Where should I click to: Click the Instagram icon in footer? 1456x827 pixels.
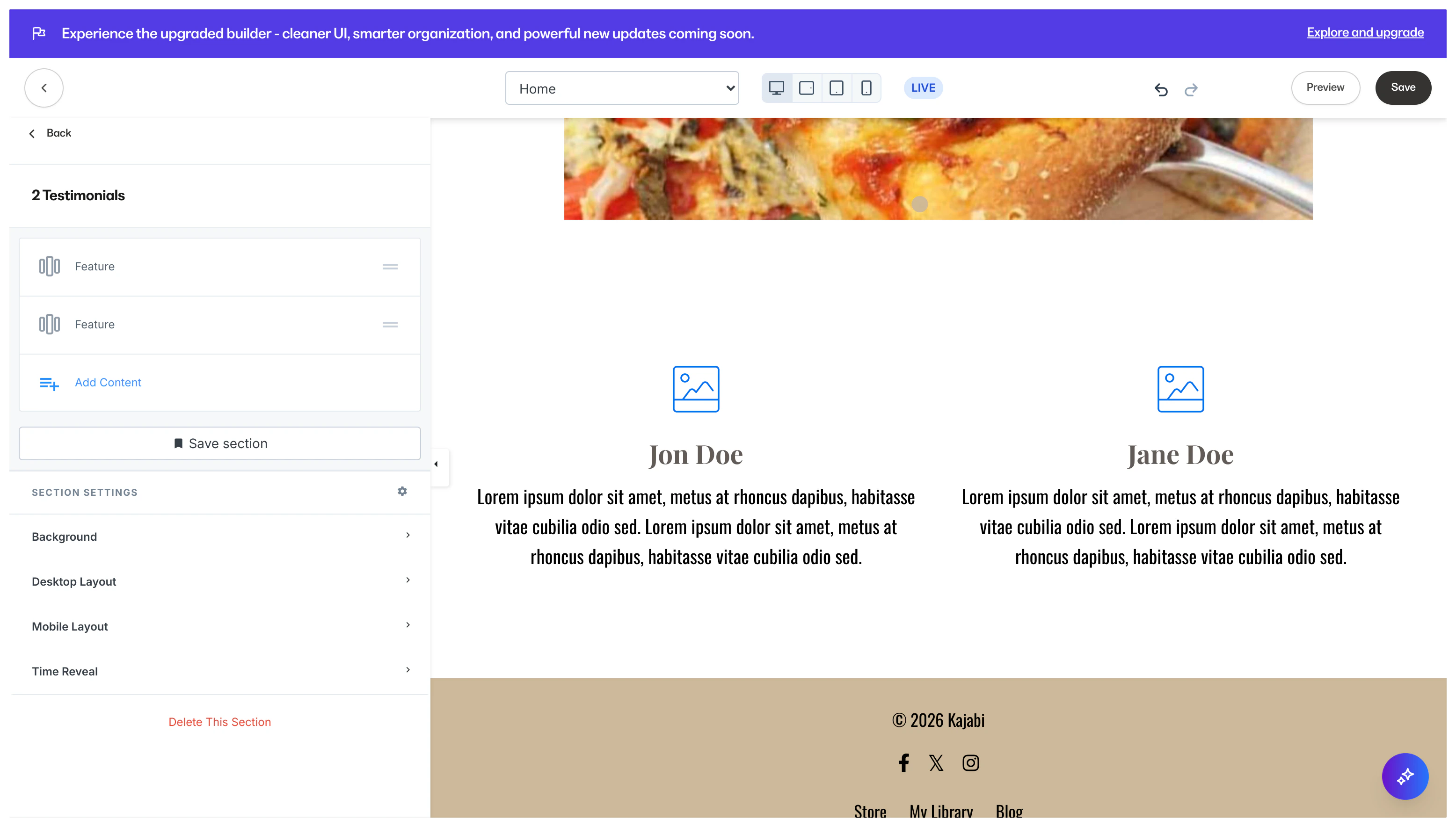(971, 763)
